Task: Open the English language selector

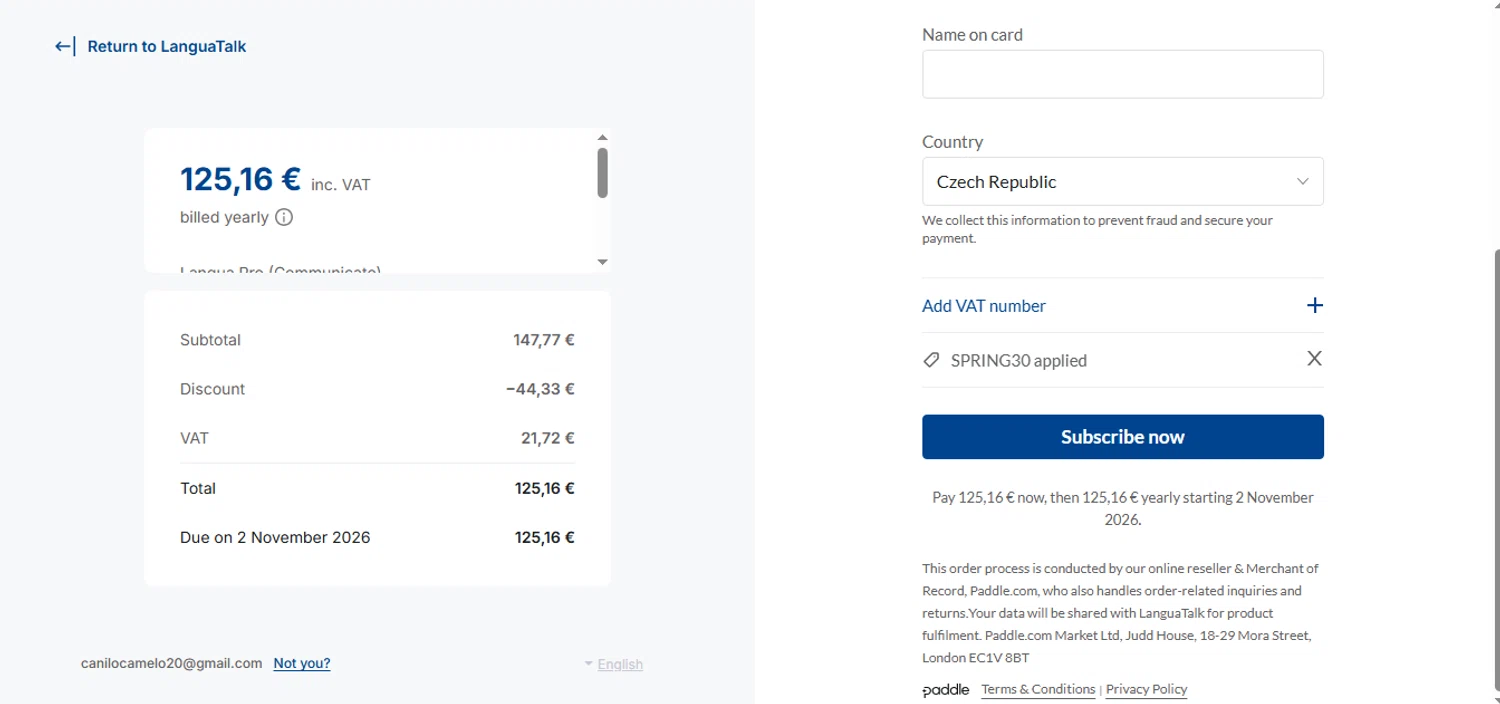Action: coord(619,664)
